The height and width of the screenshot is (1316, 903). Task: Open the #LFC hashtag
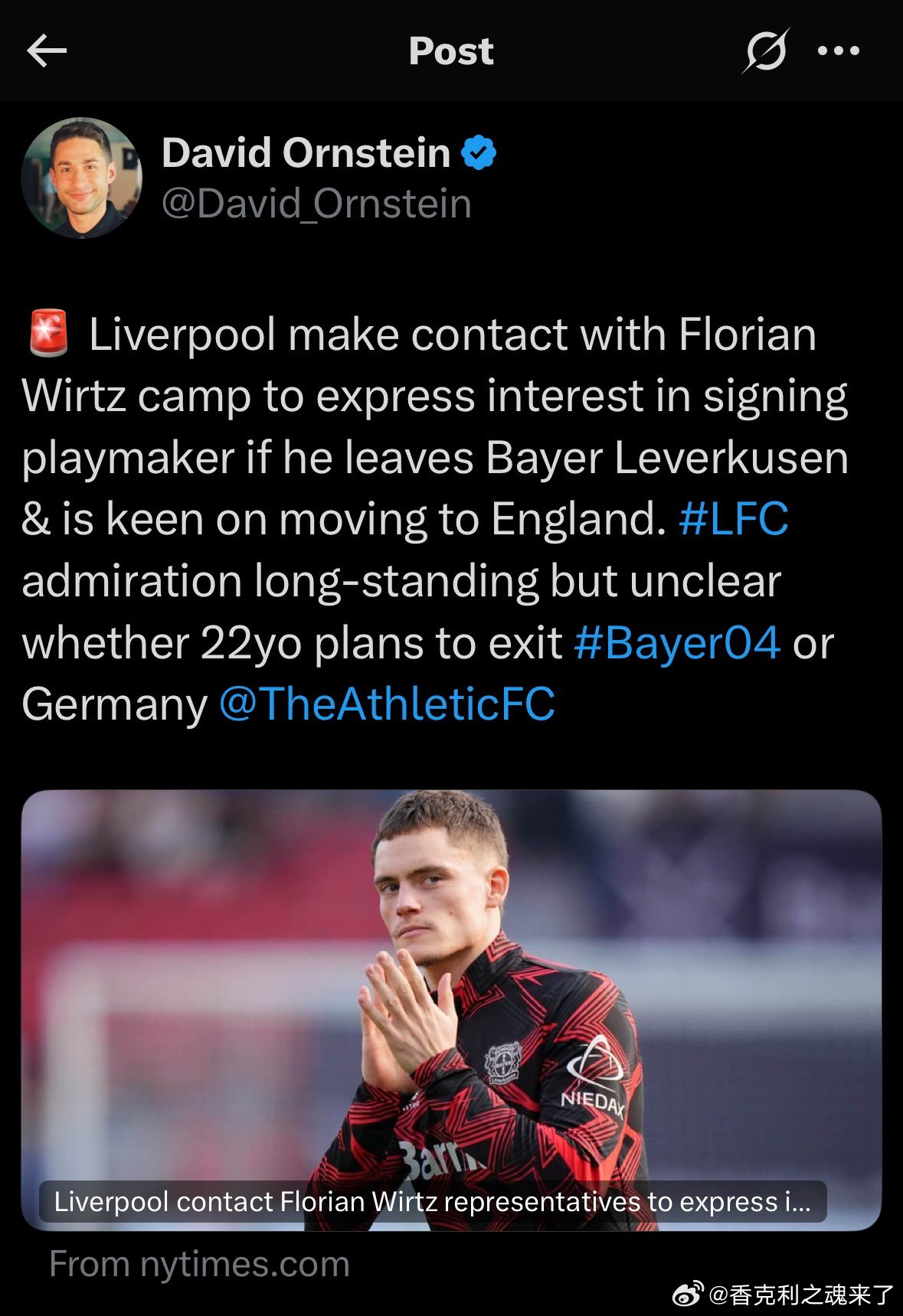(x=733, y=519)
